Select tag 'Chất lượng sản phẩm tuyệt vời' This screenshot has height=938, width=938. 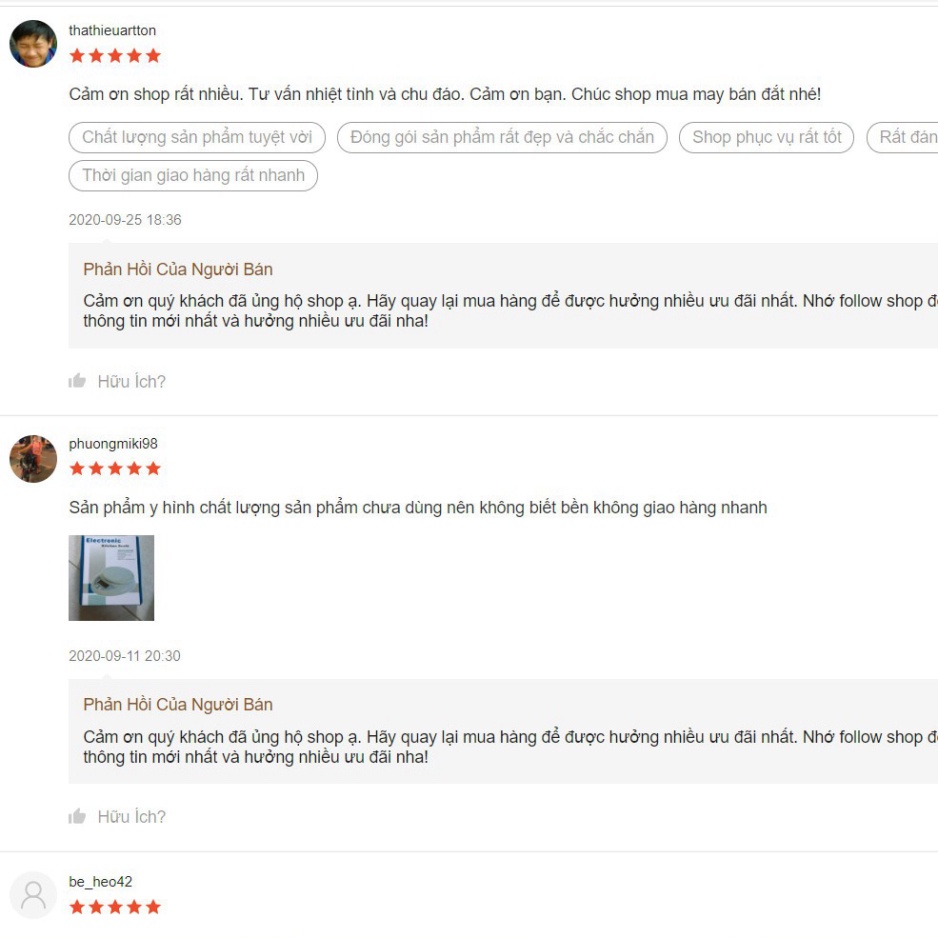(197, 138)
